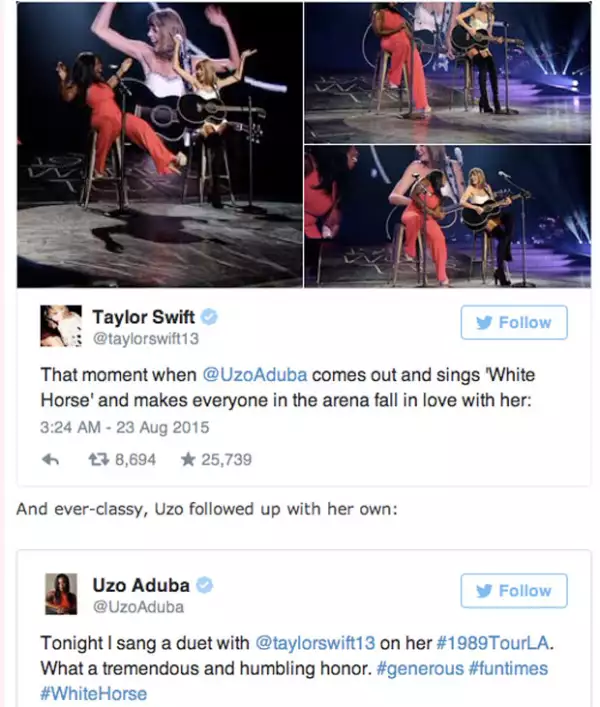Click the Taylor Swift display name

click(x=144, y=317)
